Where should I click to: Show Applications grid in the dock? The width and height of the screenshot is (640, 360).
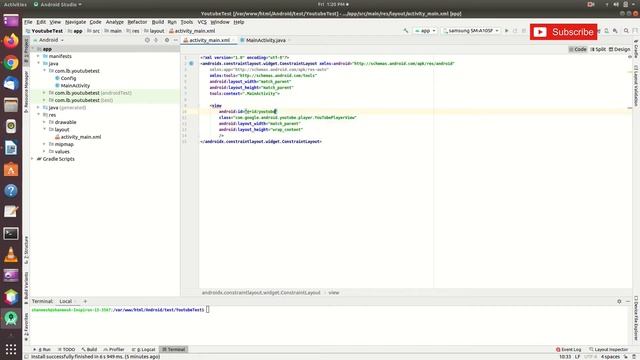point(11,349)
